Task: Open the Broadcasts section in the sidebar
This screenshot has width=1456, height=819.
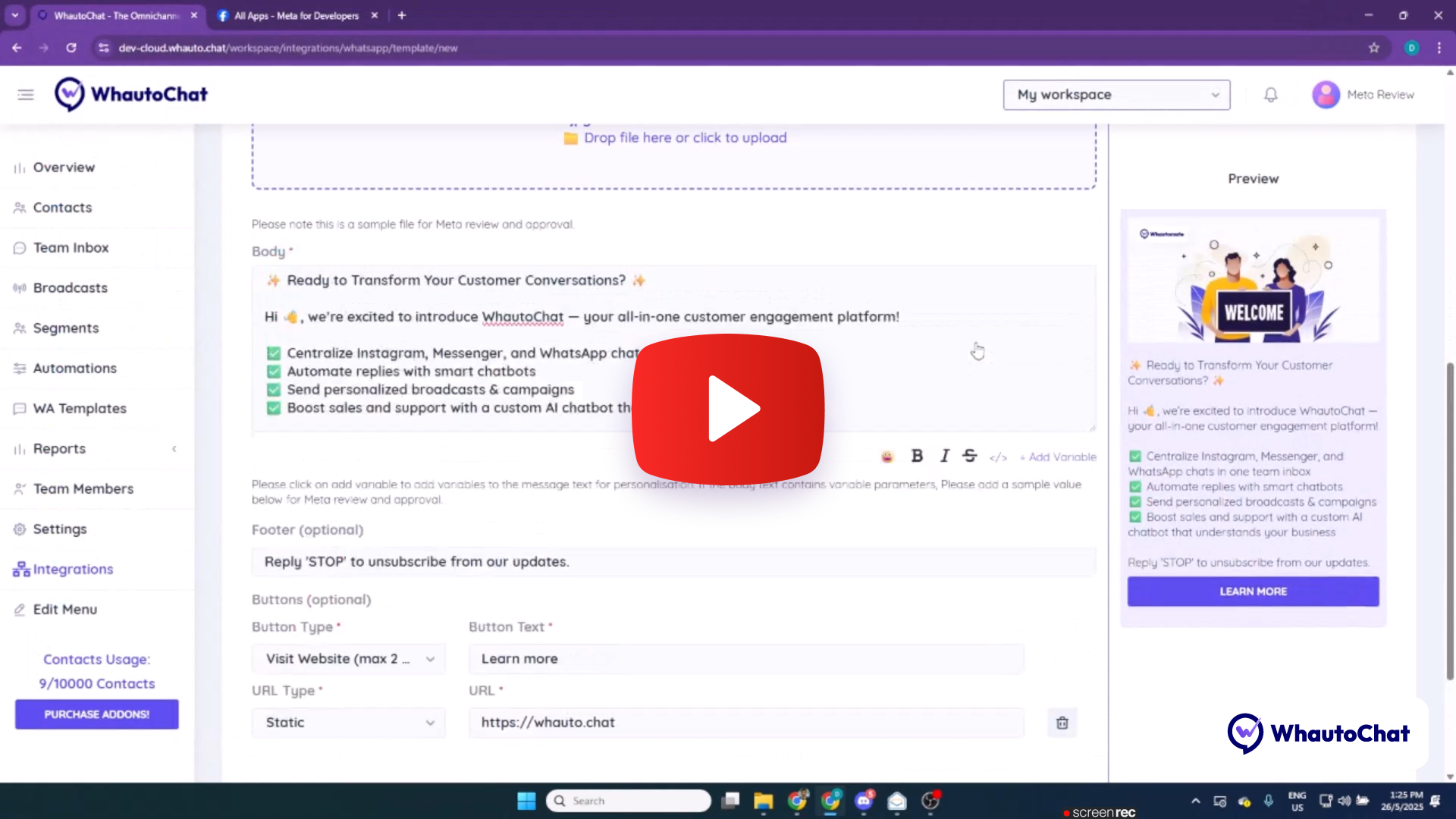Action: point(70,287)
